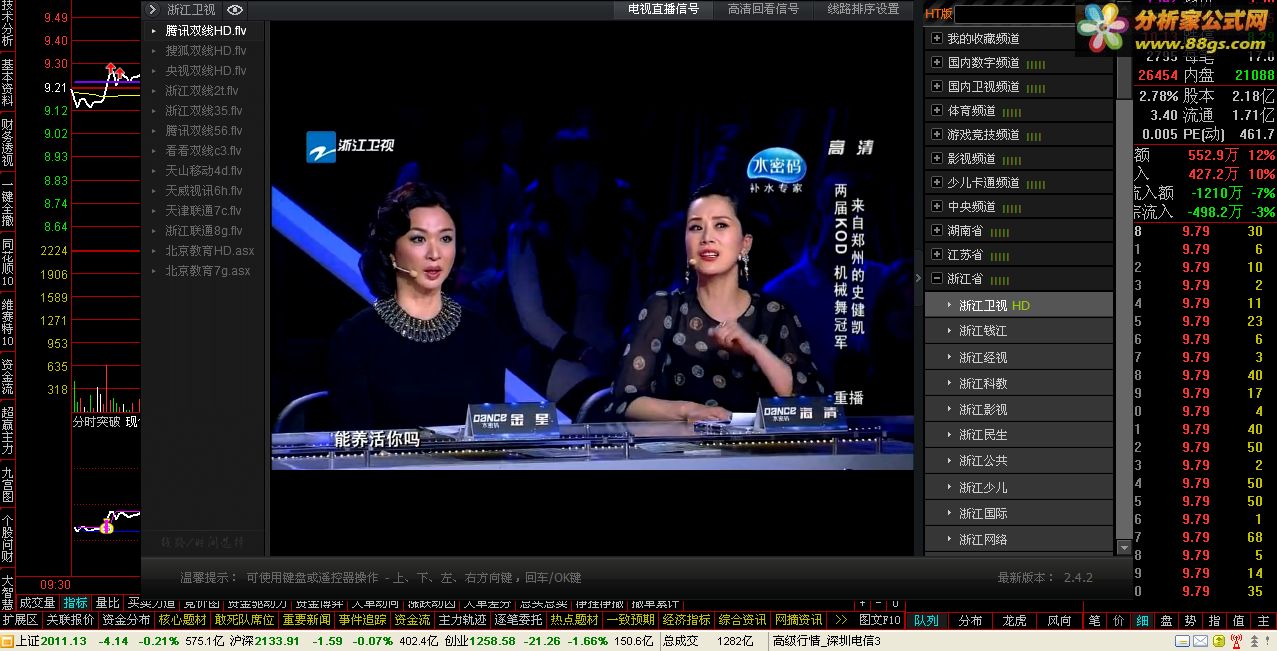Play the 浙江联通8g.flv source

205,231
